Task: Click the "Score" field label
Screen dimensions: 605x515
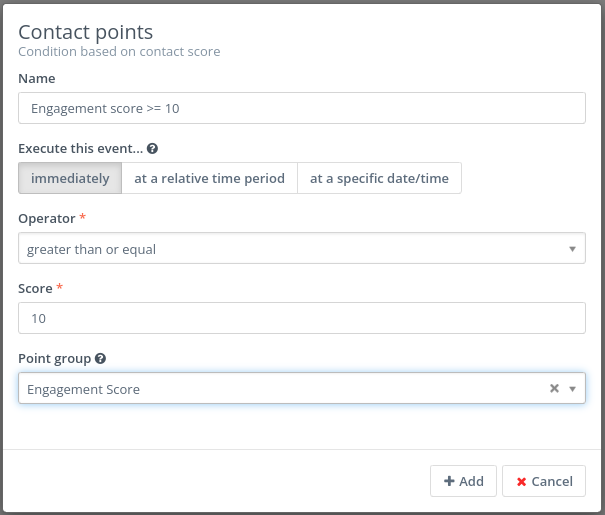Action: coord(37,288)
